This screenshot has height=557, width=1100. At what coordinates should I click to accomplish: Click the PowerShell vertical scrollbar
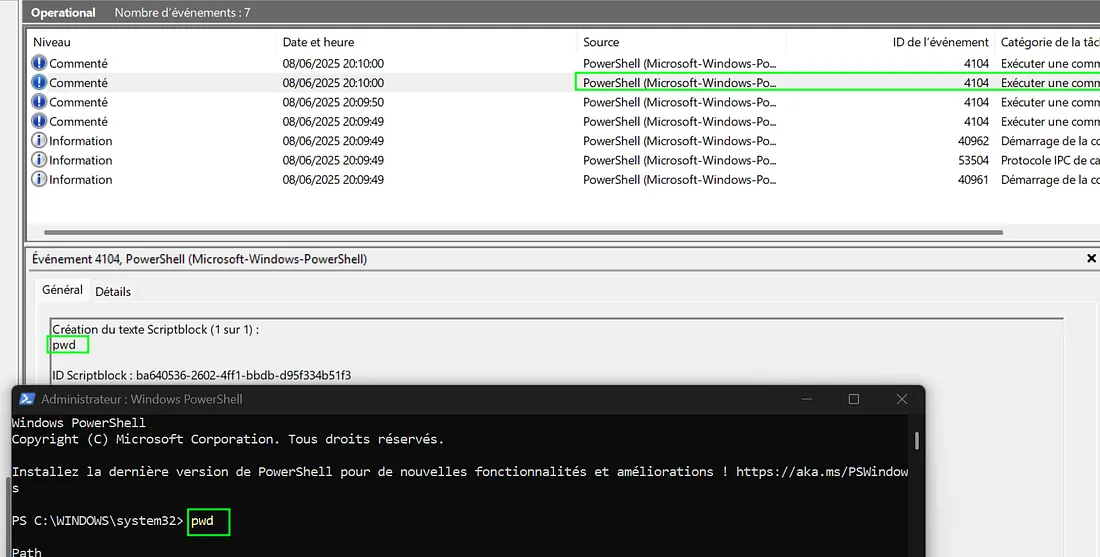916,440
